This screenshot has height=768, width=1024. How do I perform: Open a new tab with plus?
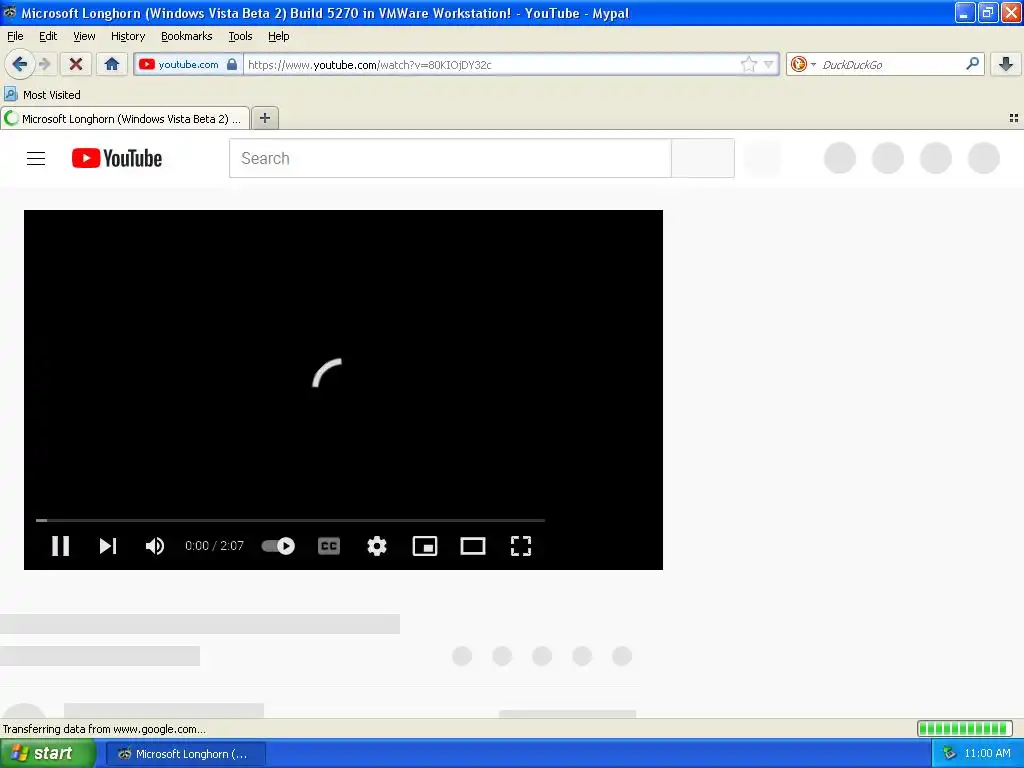(x=264, y=118)
